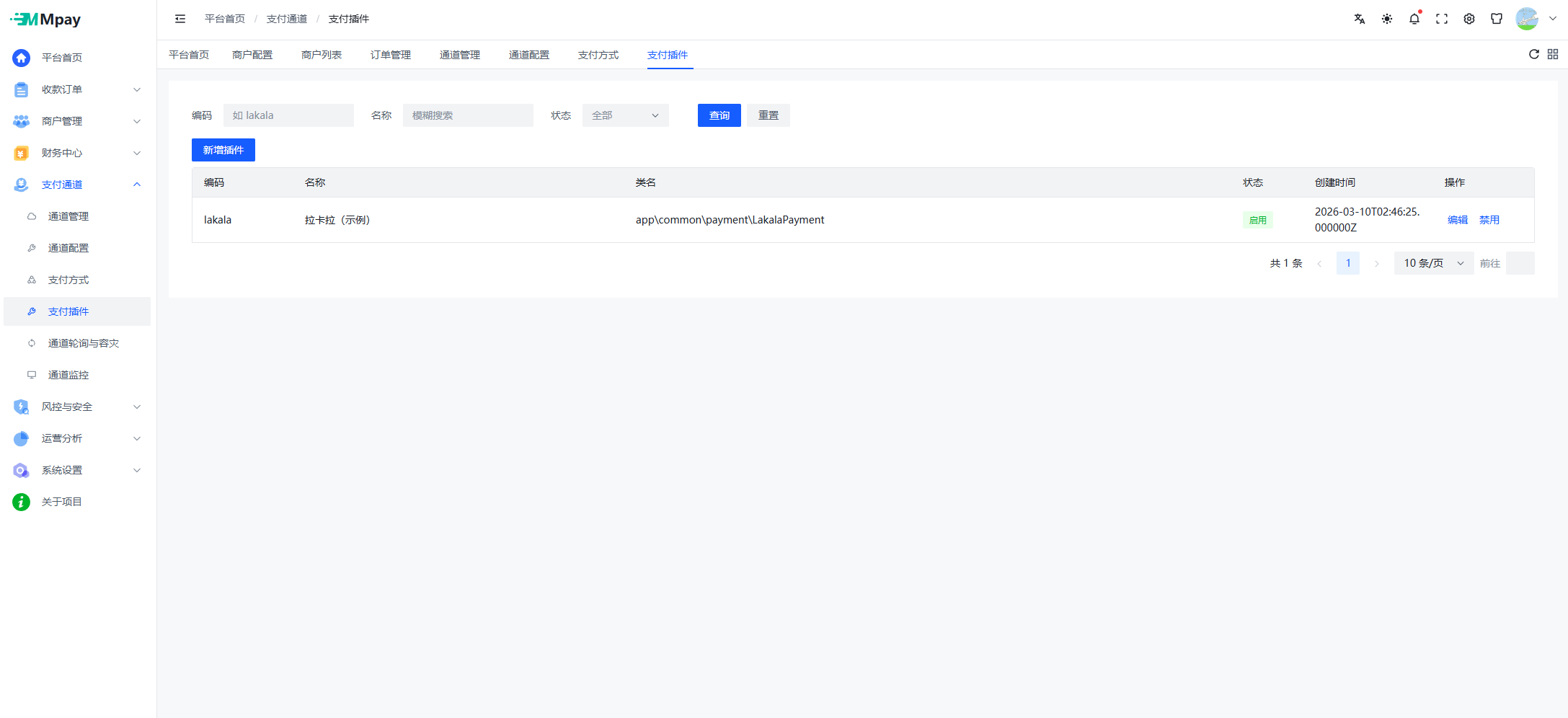Click the 编辑 link for lakala
This screenshot has width=1568, height=718.
[1457, 220]
